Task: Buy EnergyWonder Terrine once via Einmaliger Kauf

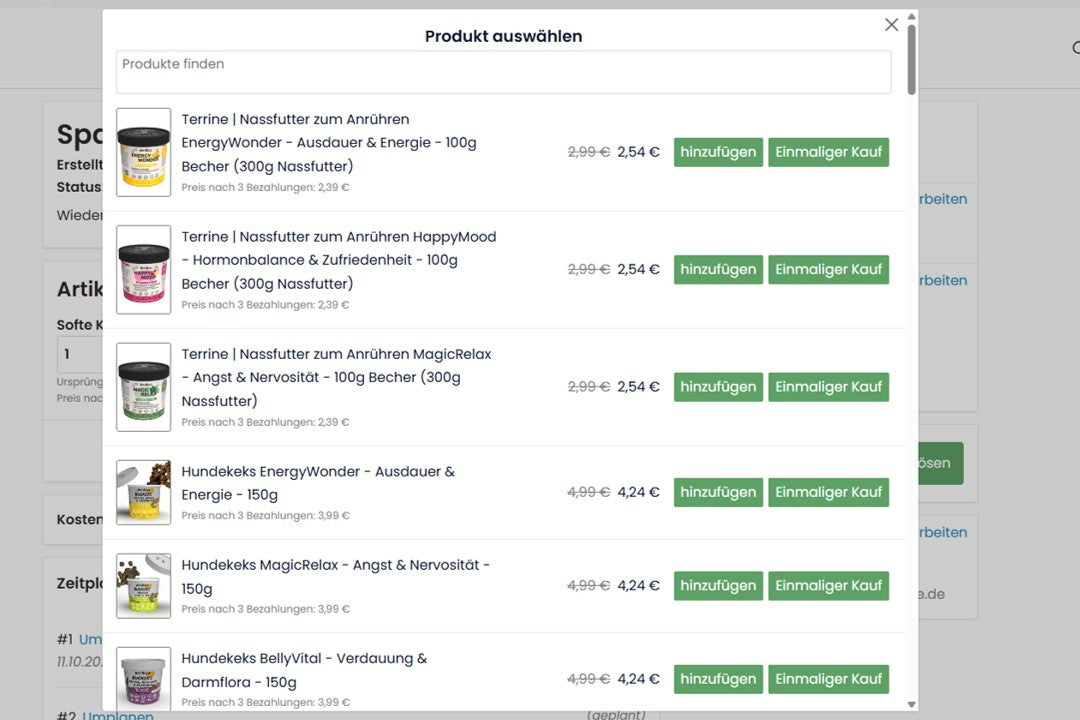Action: [x=828, y=152]
